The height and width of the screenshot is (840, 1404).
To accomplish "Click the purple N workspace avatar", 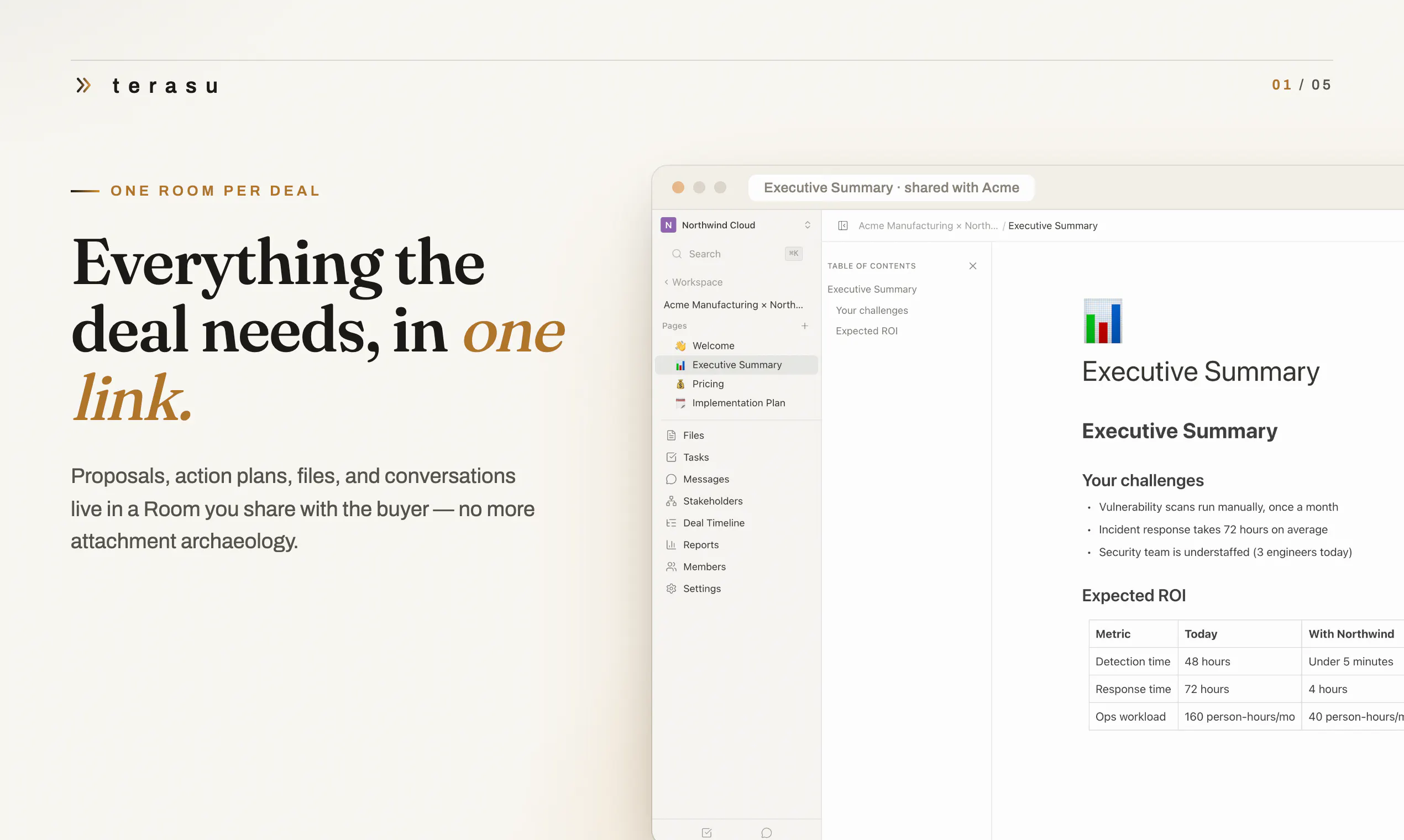I will (x=669, y=225).
